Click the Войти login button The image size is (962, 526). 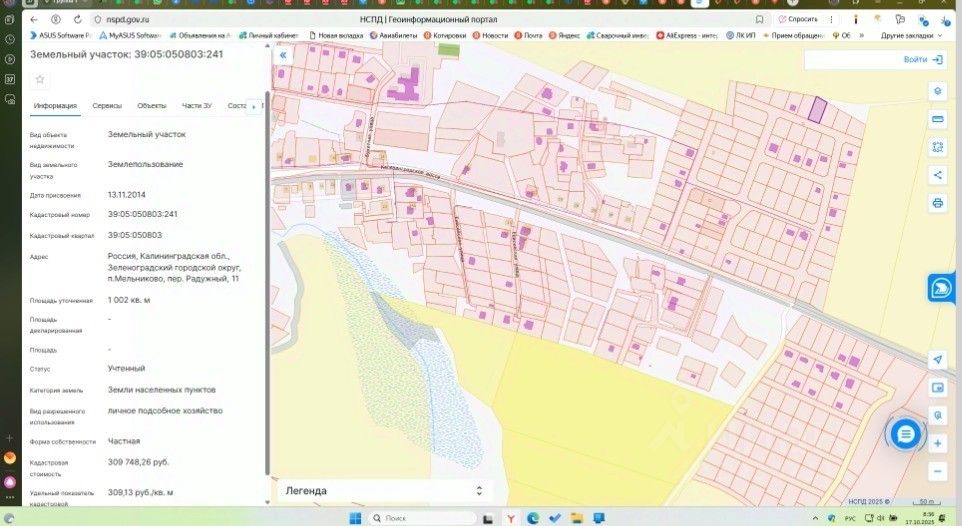tap(922, 60)
